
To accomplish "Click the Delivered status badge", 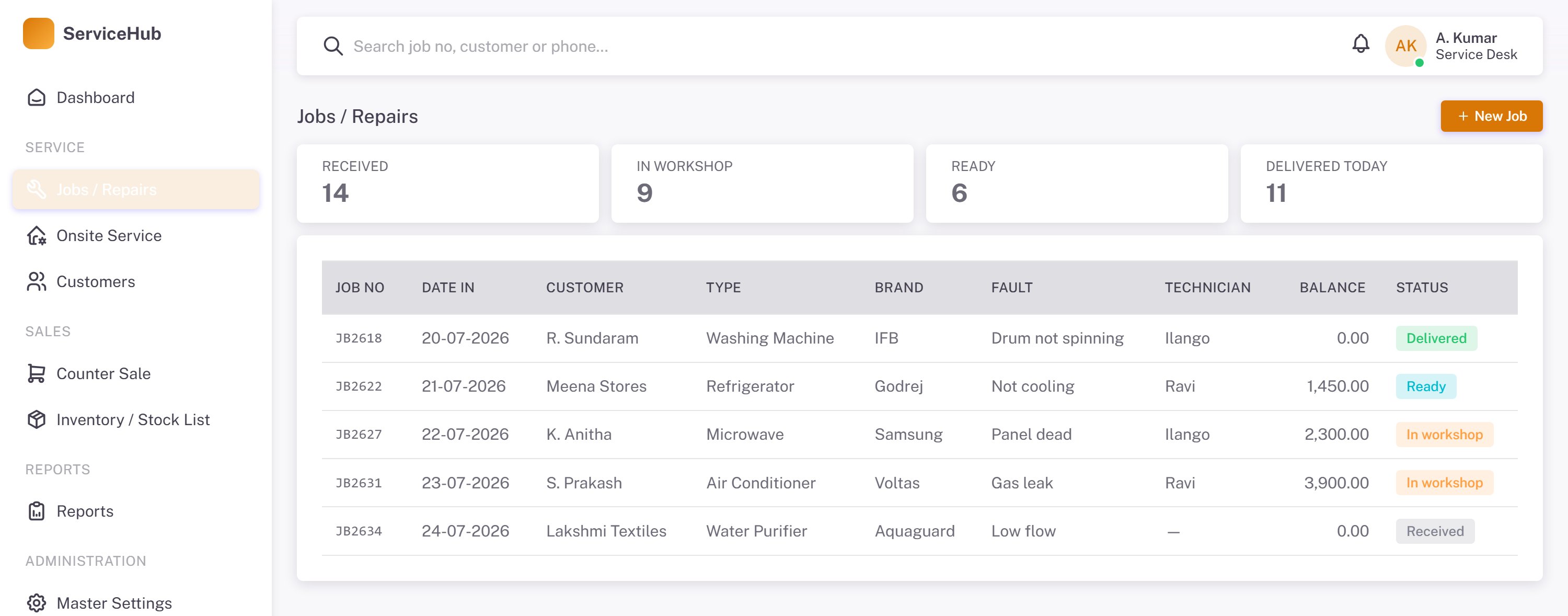I will pos(1436,338).
